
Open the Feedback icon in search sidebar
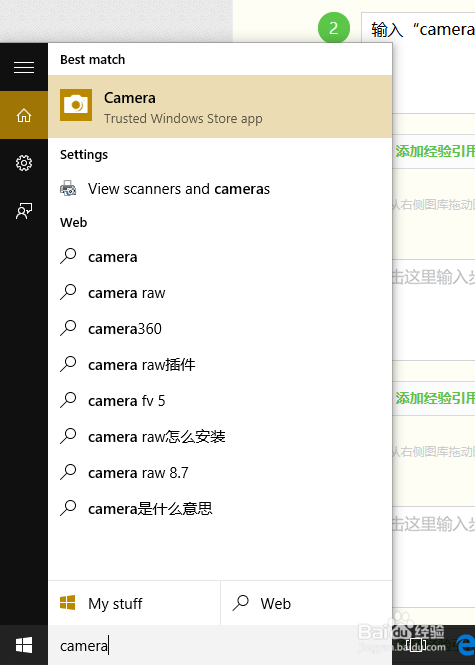pos(24,211)
